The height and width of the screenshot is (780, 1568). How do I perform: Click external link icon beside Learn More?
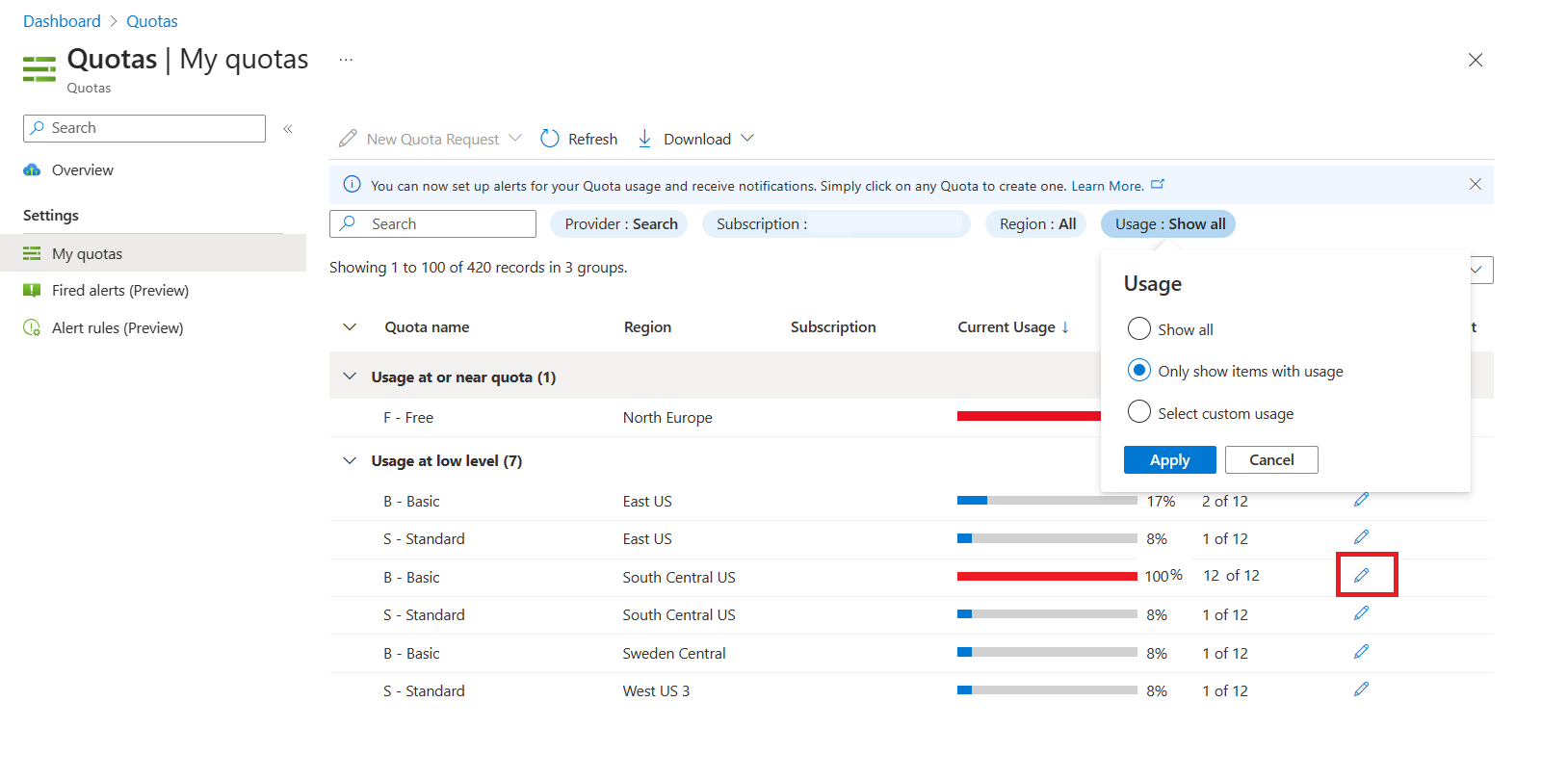pos(1158,184)
